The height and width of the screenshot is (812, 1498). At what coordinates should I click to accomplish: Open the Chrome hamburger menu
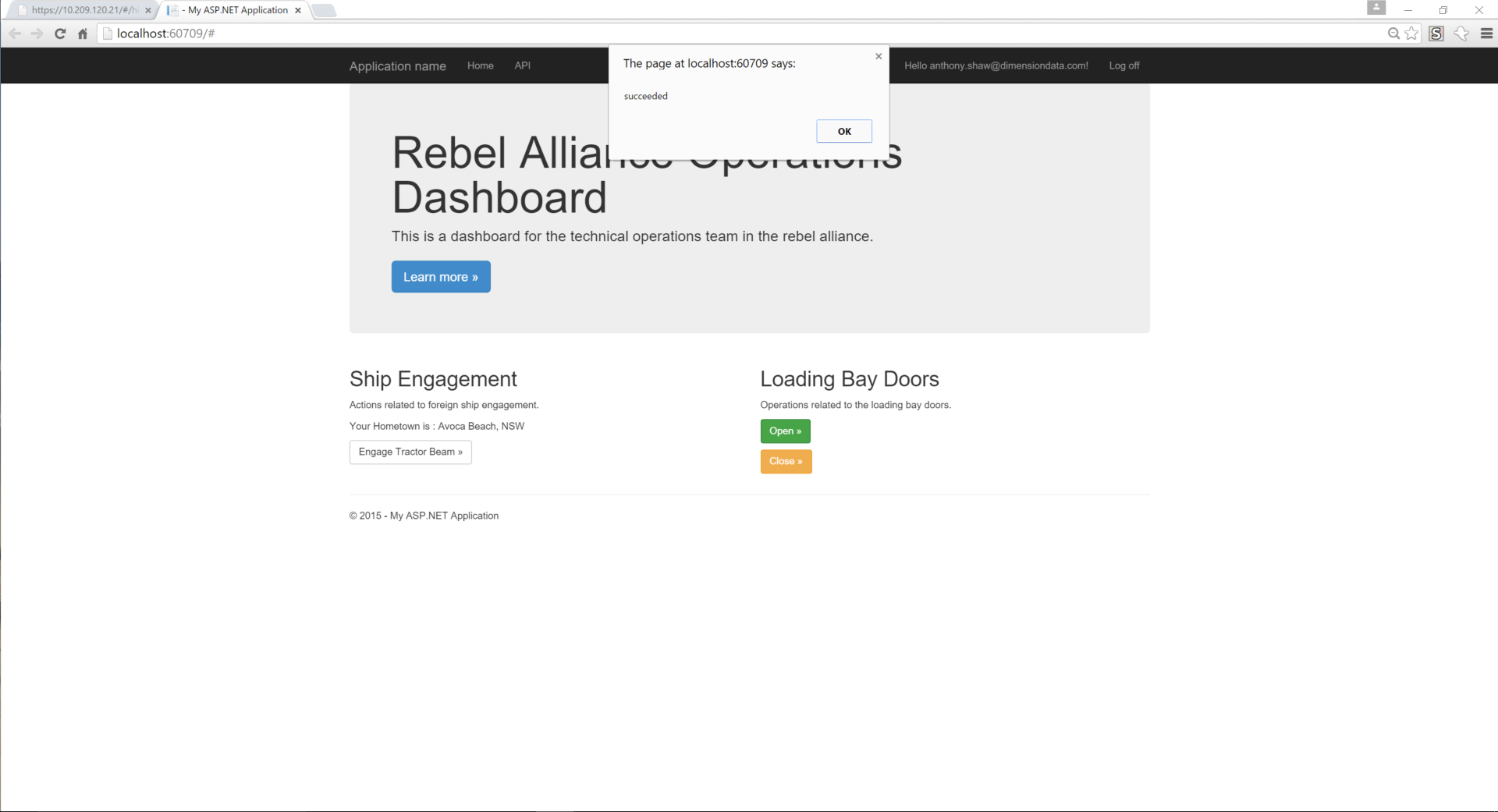1487,34
